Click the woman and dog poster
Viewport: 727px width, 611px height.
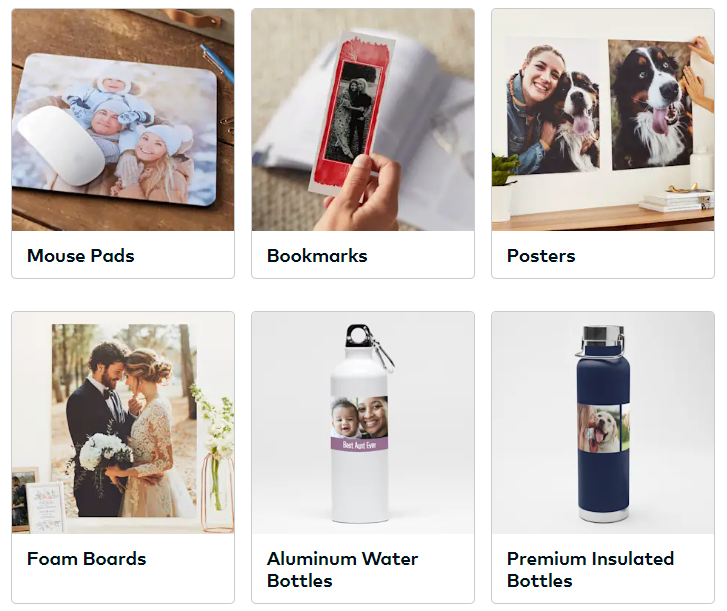point(553,106)
